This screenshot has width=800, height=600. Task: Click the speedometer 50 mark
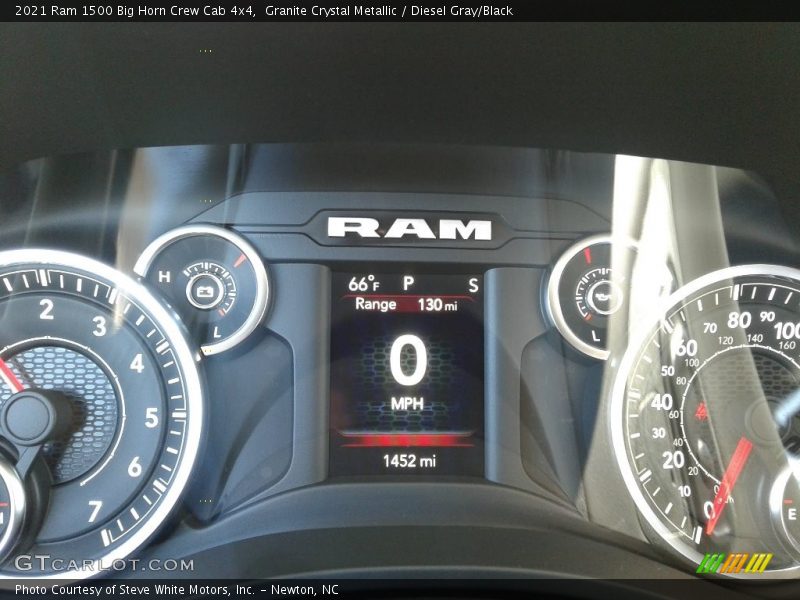(667, 371)
